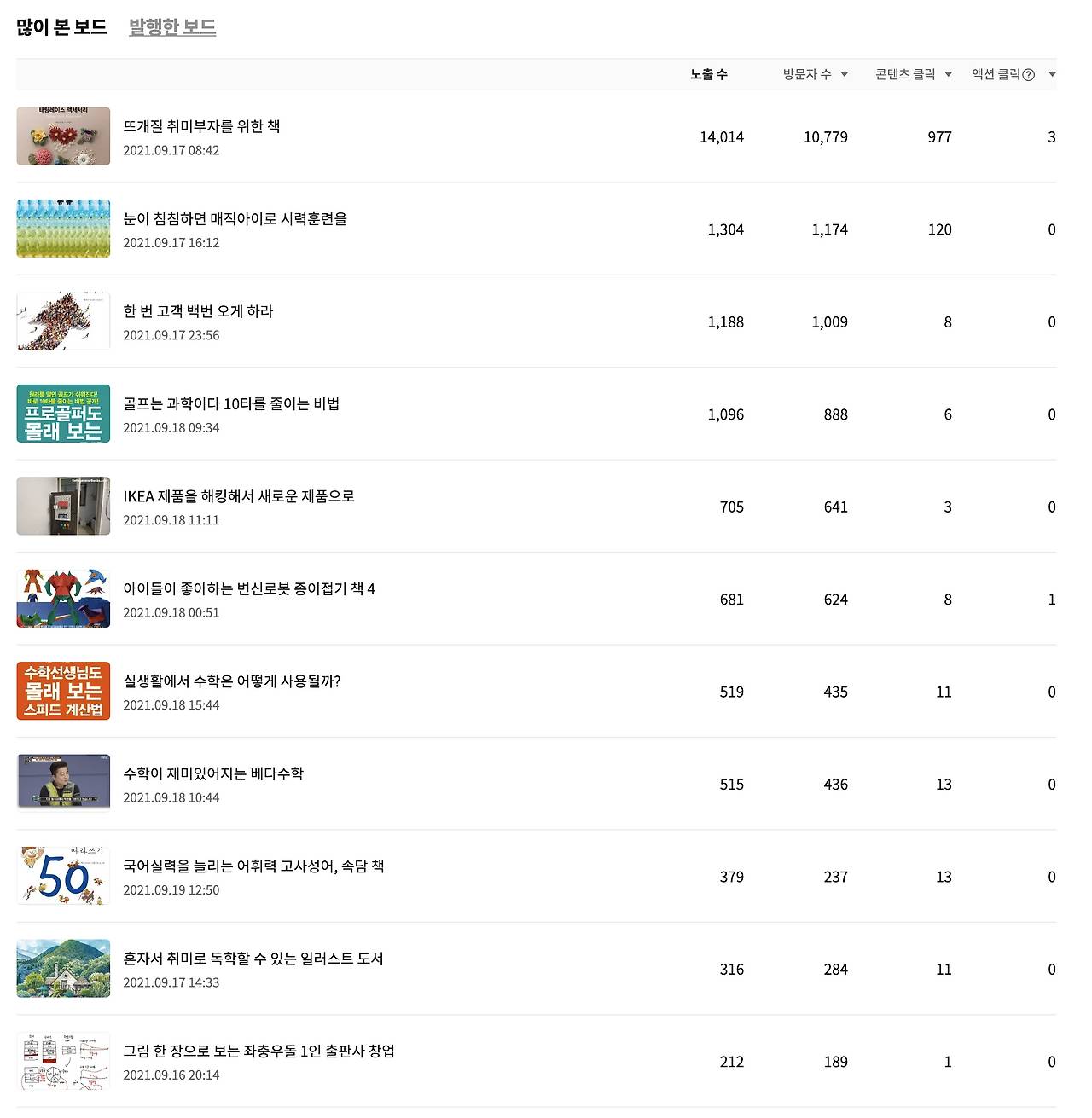This screenshot has width=1092, height=1118.
Task: Open 골프는 과학이다 10타를 줄이는 비법
Action: (x=231, y=403)
